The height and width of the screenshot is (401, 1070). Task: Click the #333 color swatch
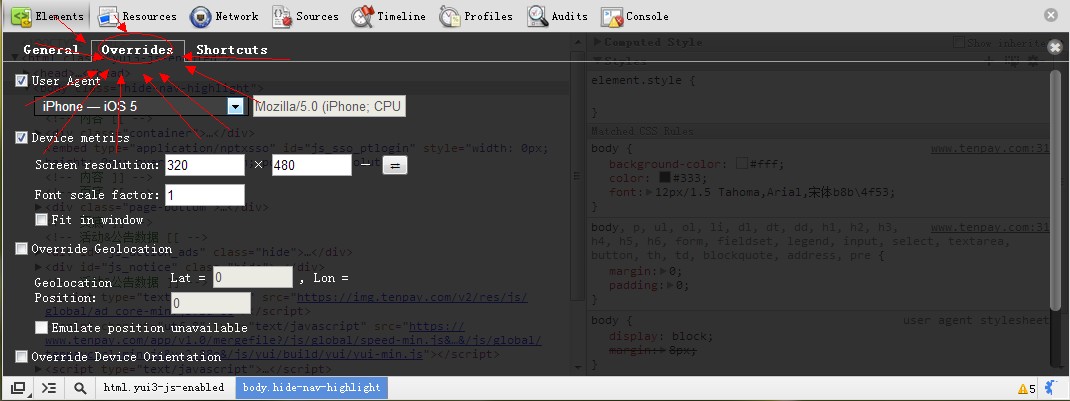click(665, 178)
